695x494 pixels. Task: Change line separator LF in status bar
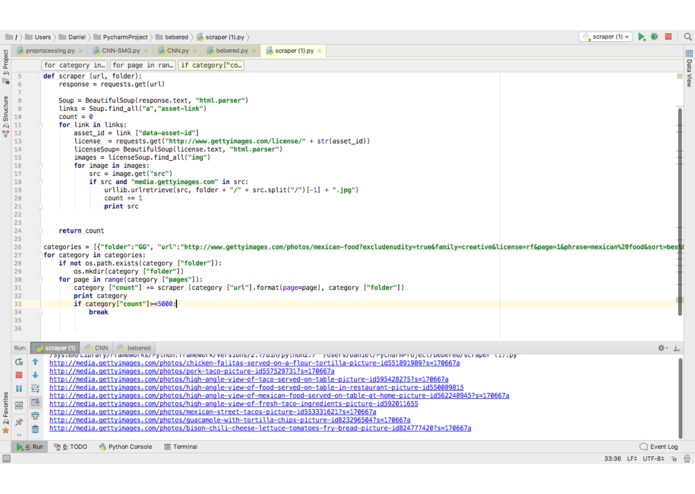(633, 459)
